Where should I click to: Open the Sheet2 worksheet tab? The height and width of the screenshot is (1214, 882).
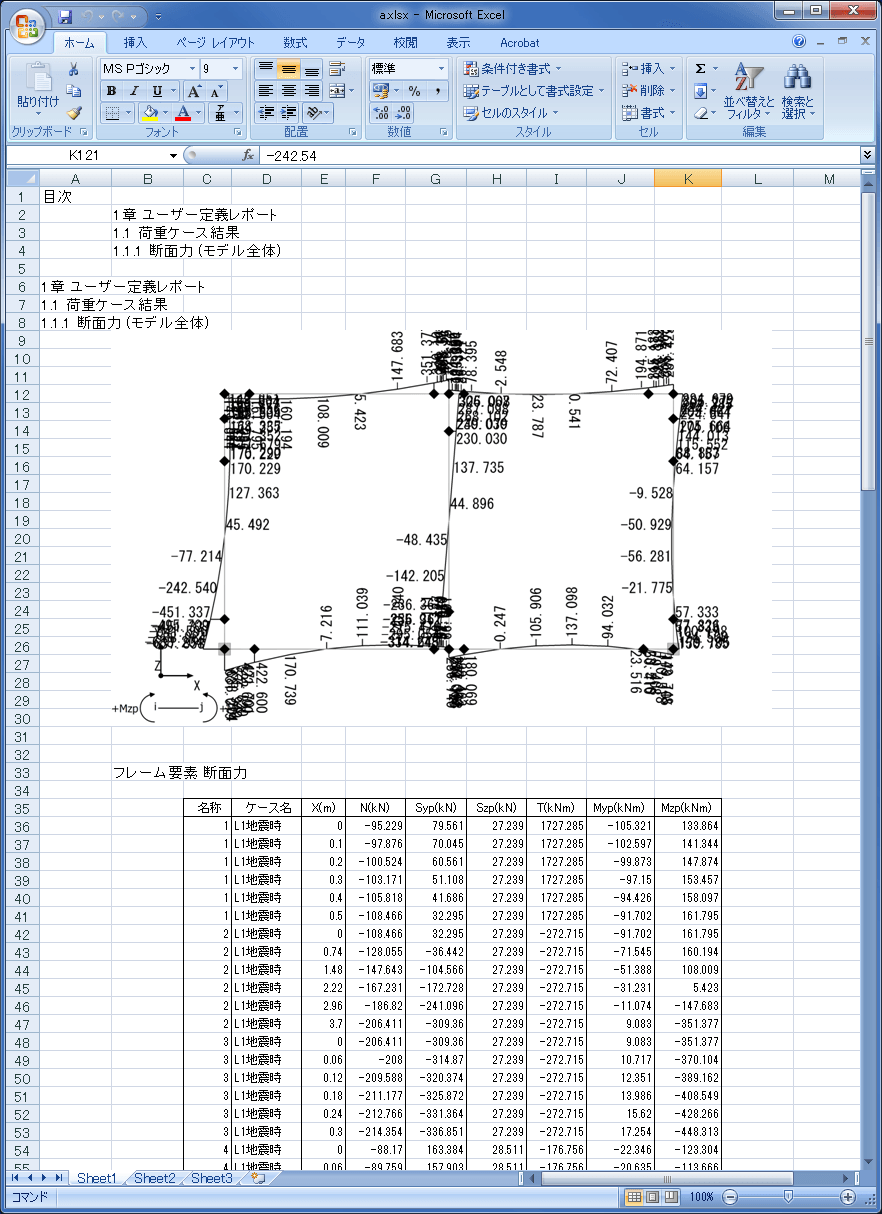[154, 1178]
